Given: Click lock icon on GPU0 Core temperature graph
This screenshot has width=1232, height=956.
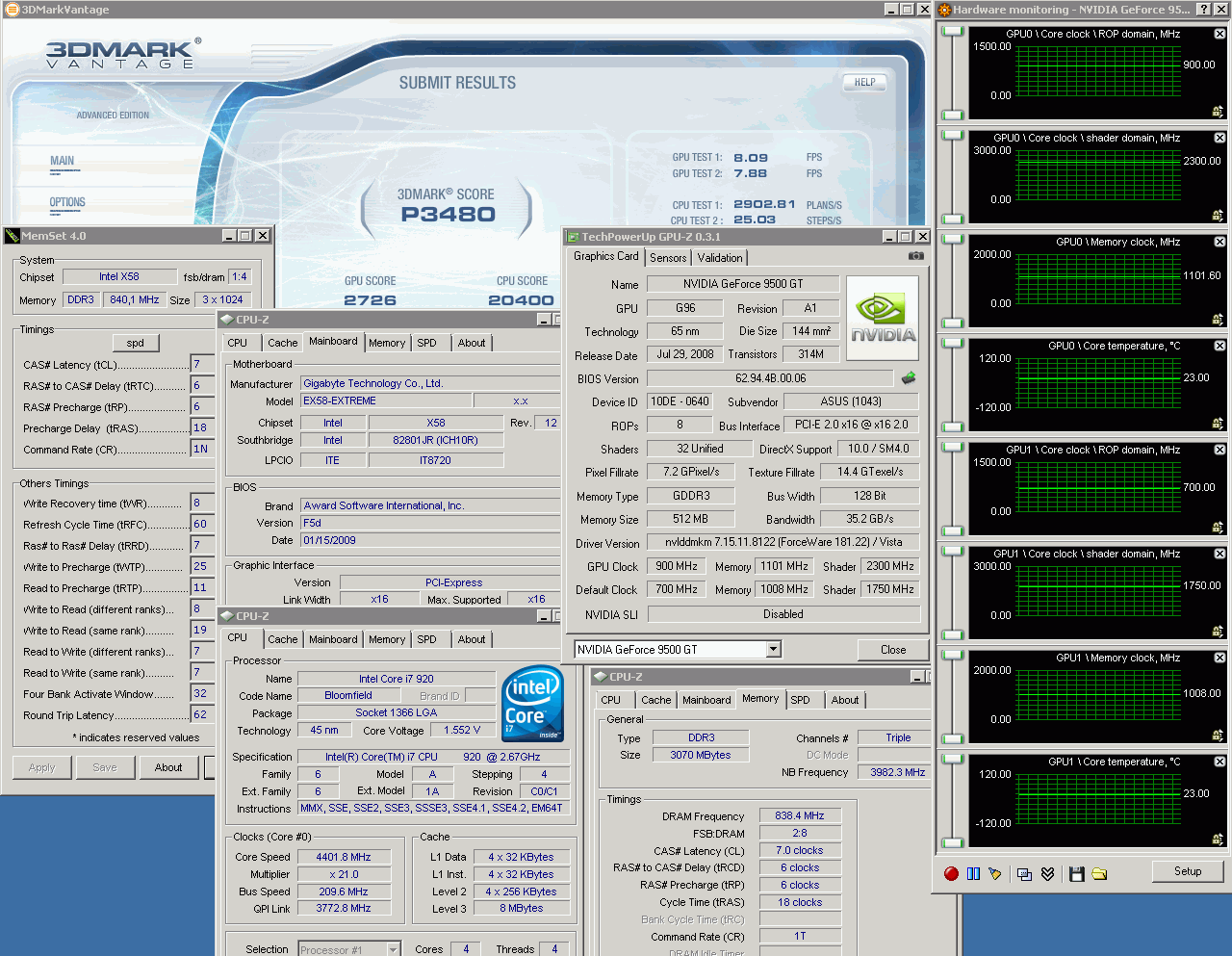Looking at the screenshot, I should tap(1218, 424).
